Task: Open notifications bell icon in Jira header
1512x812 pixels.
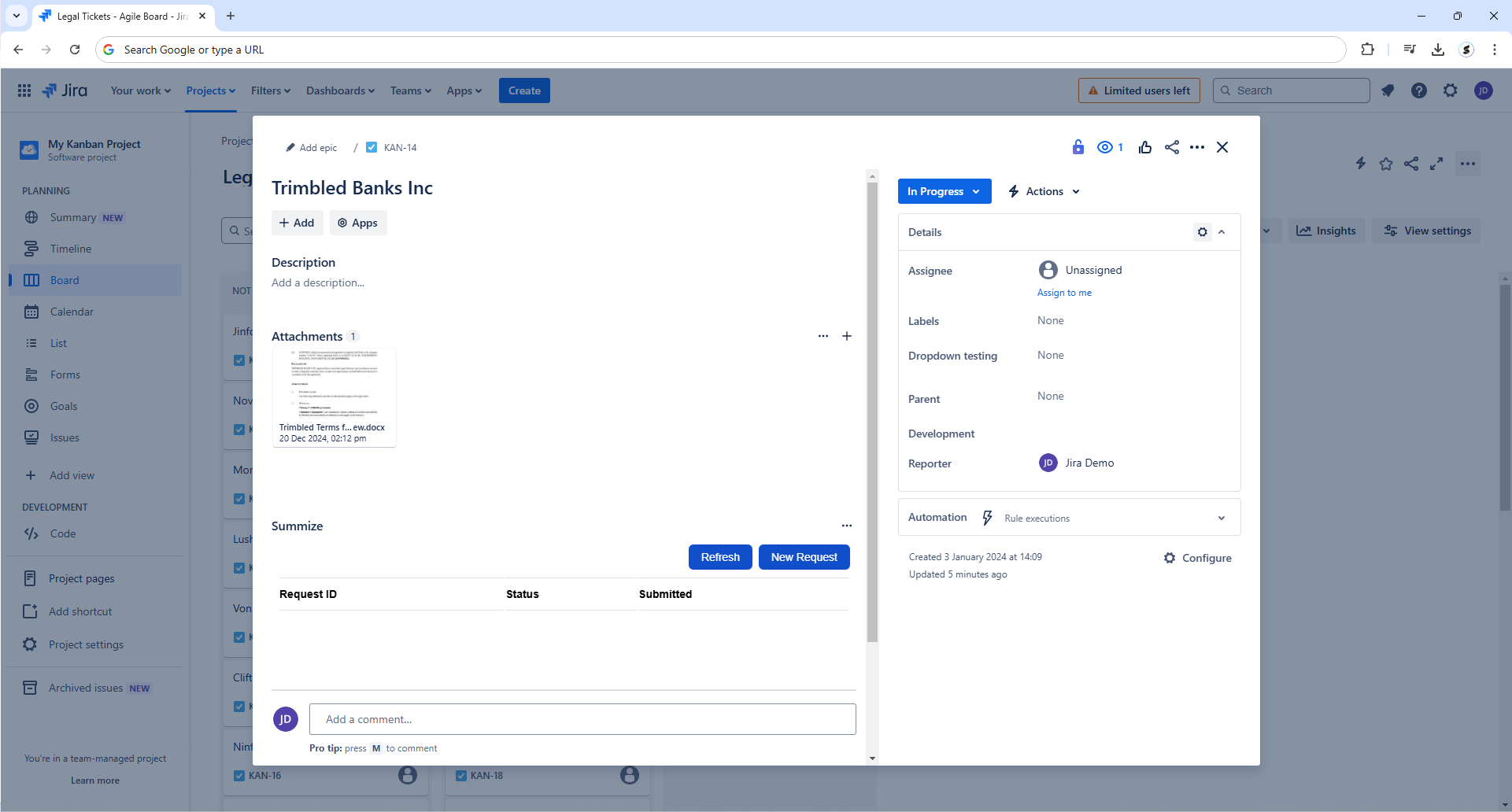Action: [x=1388, y=90]
